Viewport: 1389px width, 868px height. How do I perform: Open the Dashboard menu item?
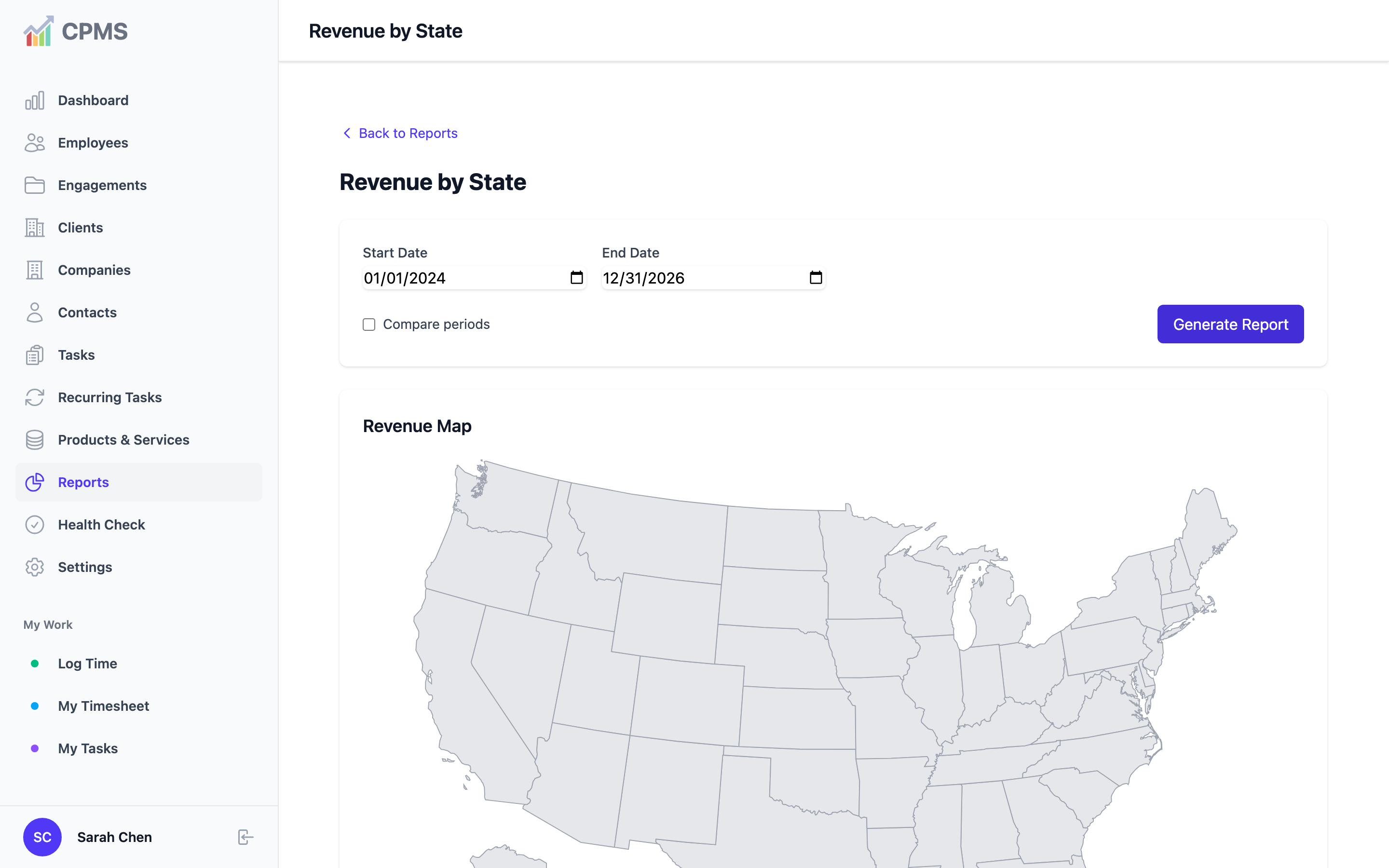(138, 100)
